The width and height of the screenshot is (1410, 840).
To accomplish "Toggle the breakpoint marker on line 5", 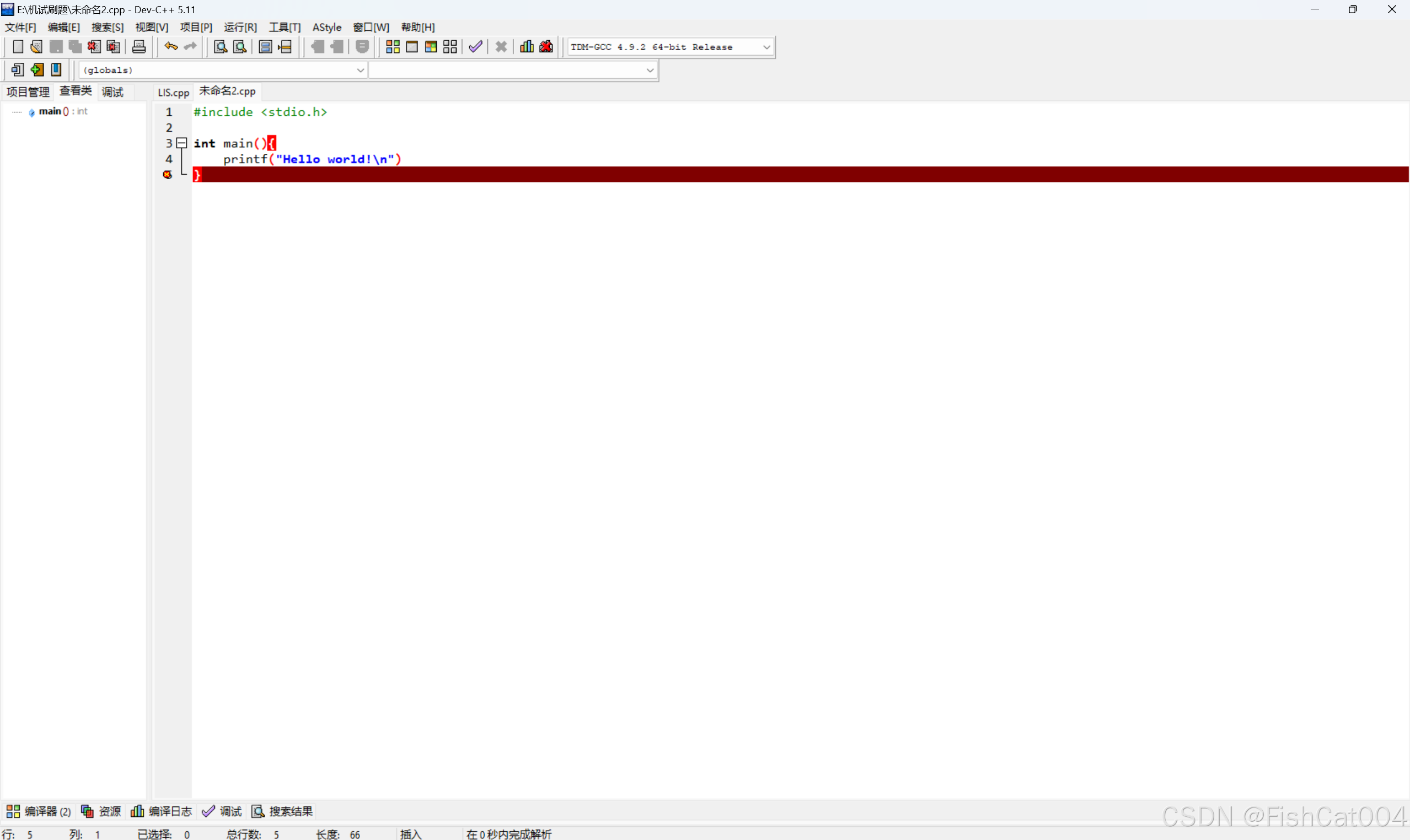I will [x=168, y=175].
